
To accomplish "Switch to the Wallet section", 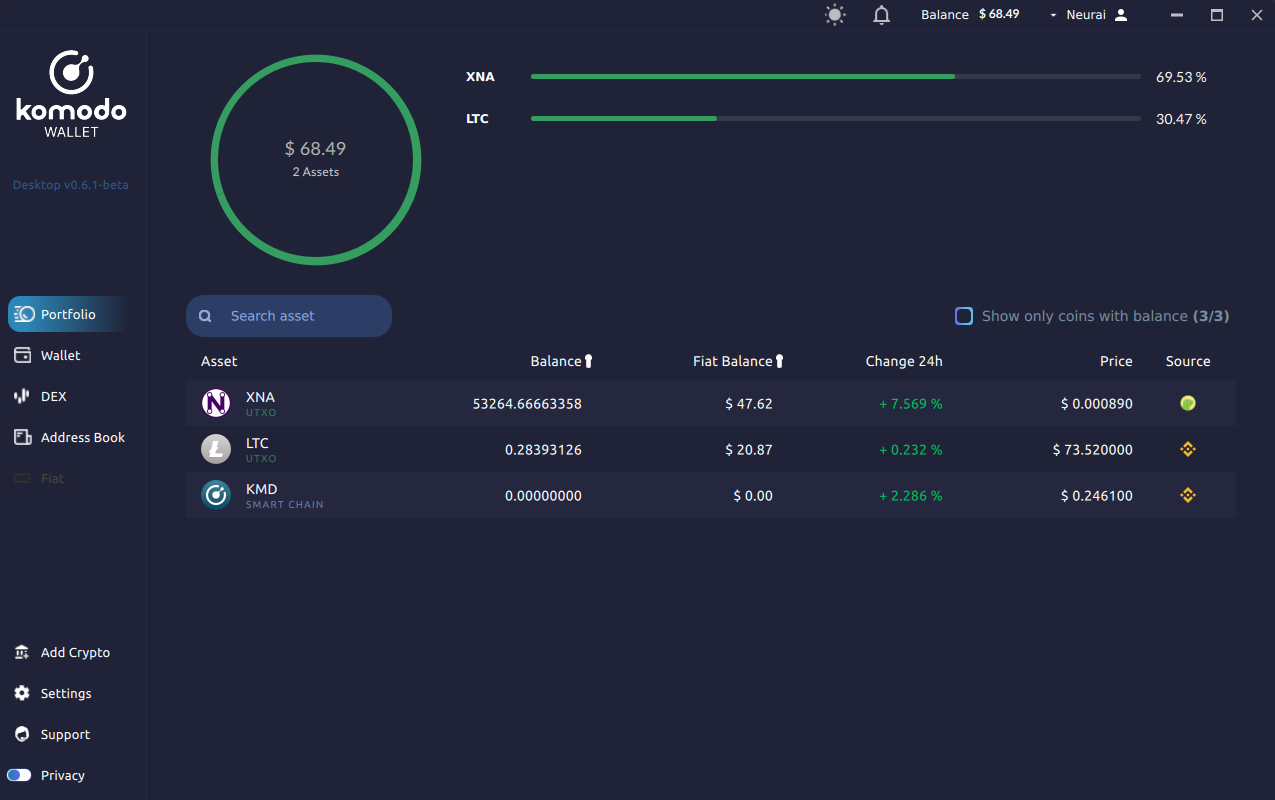I will click(x=60, y=355).
